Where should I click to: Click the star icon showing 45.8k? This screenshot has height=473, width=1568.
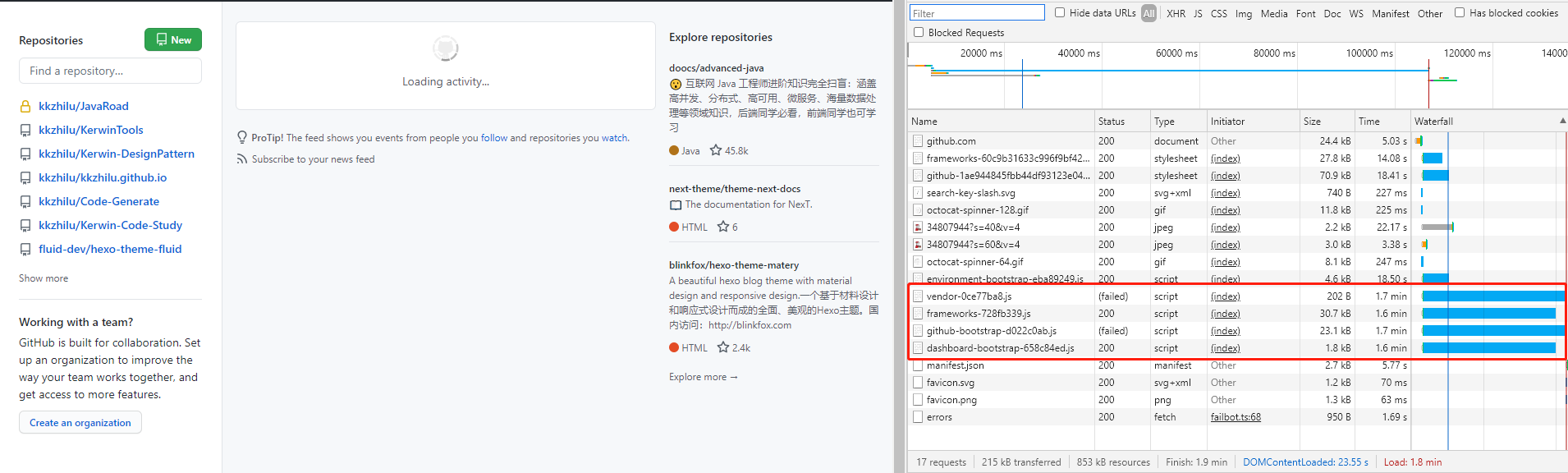coord(716,150)
